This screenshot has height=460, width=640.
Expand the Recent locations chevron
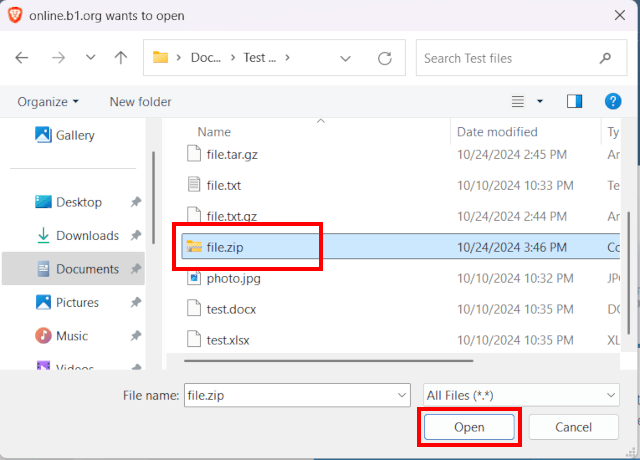click(90, 58)
